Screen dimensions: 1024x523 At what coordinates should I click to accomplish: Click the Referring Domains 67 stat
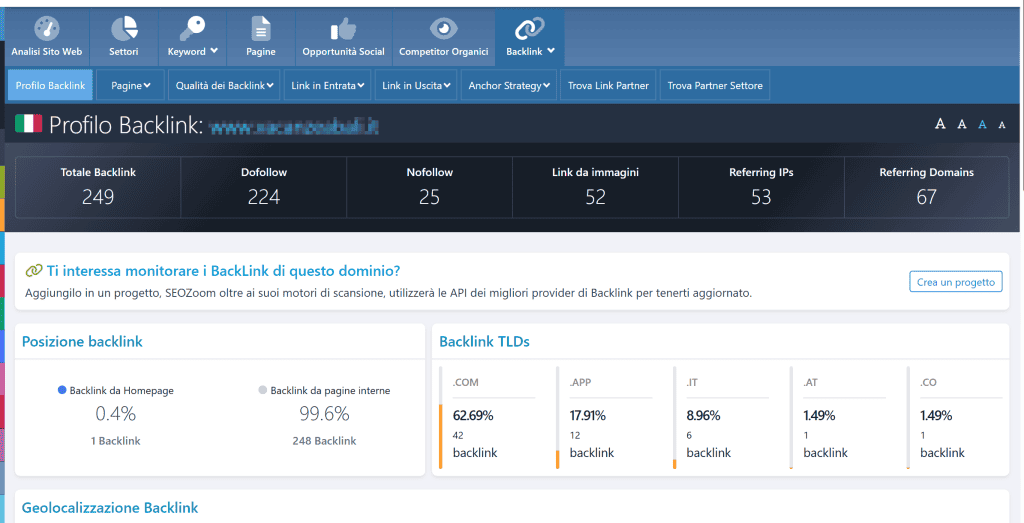click(926, 187)
